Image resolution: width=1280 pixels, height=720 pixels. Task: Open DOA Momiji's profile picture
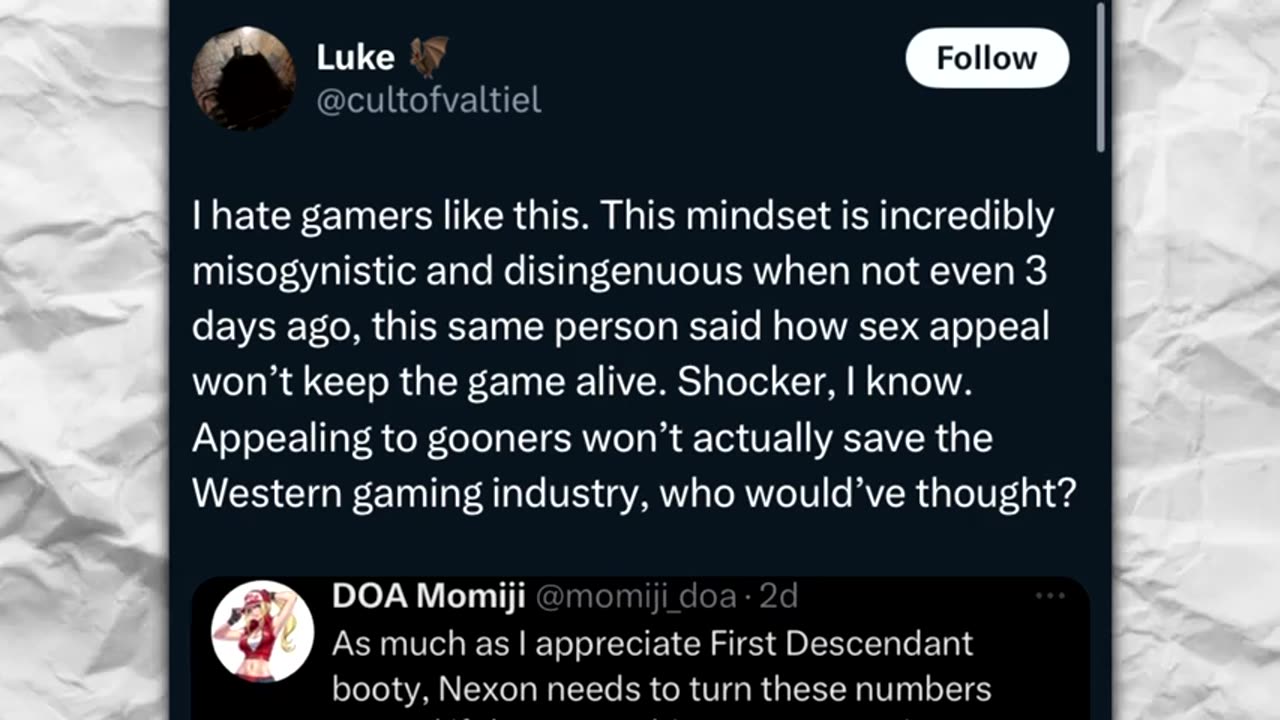(x=263, y=632)
